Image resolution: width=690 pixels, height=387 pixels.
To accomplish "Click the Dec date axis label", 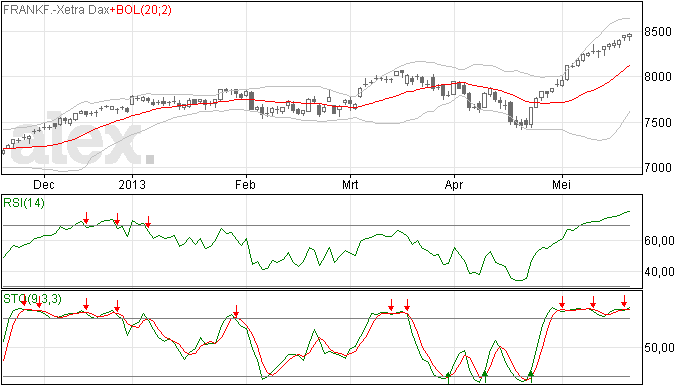I will point(44,184).
